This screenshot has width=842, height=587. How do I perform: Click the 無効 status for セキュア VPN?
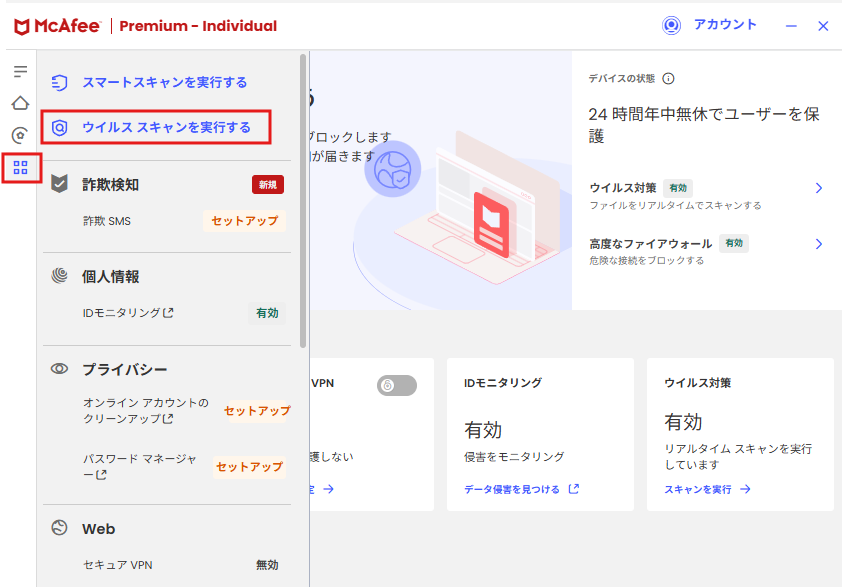click(267, 565)
